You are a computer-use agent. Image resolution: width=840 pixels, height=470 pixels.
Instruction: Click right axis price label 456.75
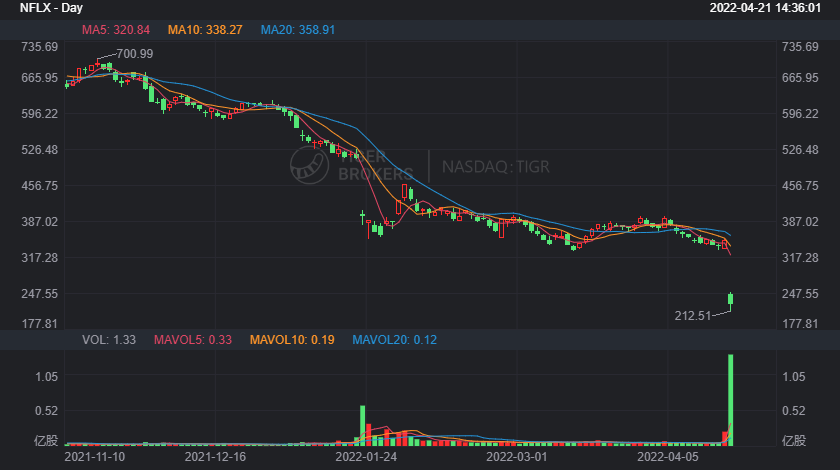tap(800, 186)
